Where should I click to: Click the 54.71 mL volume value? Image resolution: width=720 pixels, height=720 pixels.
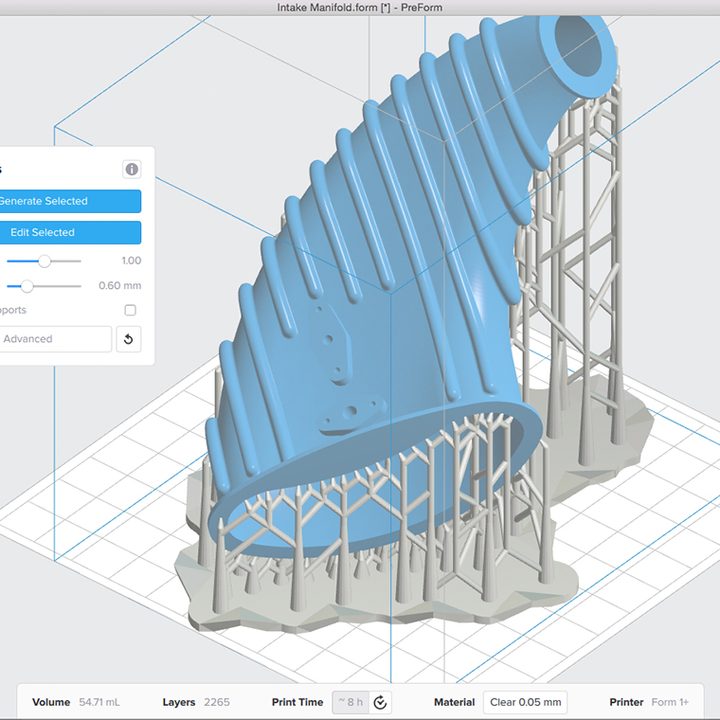pyautogui.click(x=99, y=703)
